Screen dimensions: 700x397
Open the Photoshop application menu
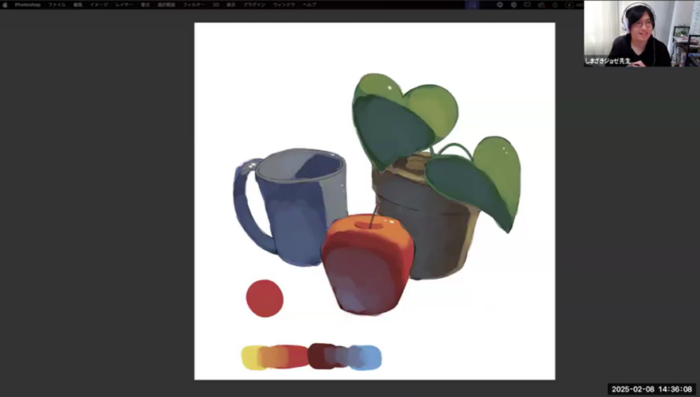click(28, 5)
